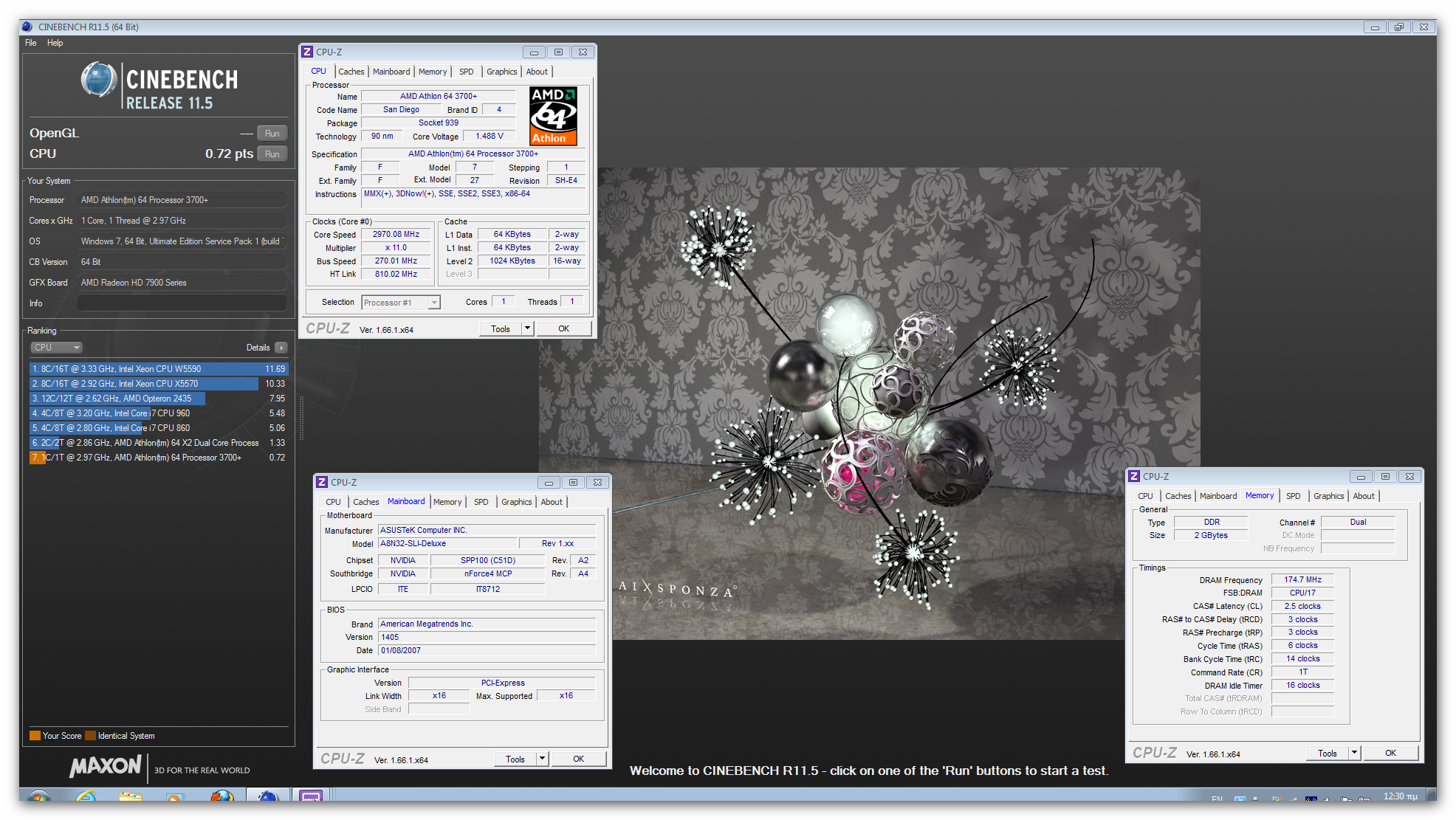Click the DRAM Frequency value 174.7 MHz
This screenshot has height=820, width=1456.
pos(1302,580)
